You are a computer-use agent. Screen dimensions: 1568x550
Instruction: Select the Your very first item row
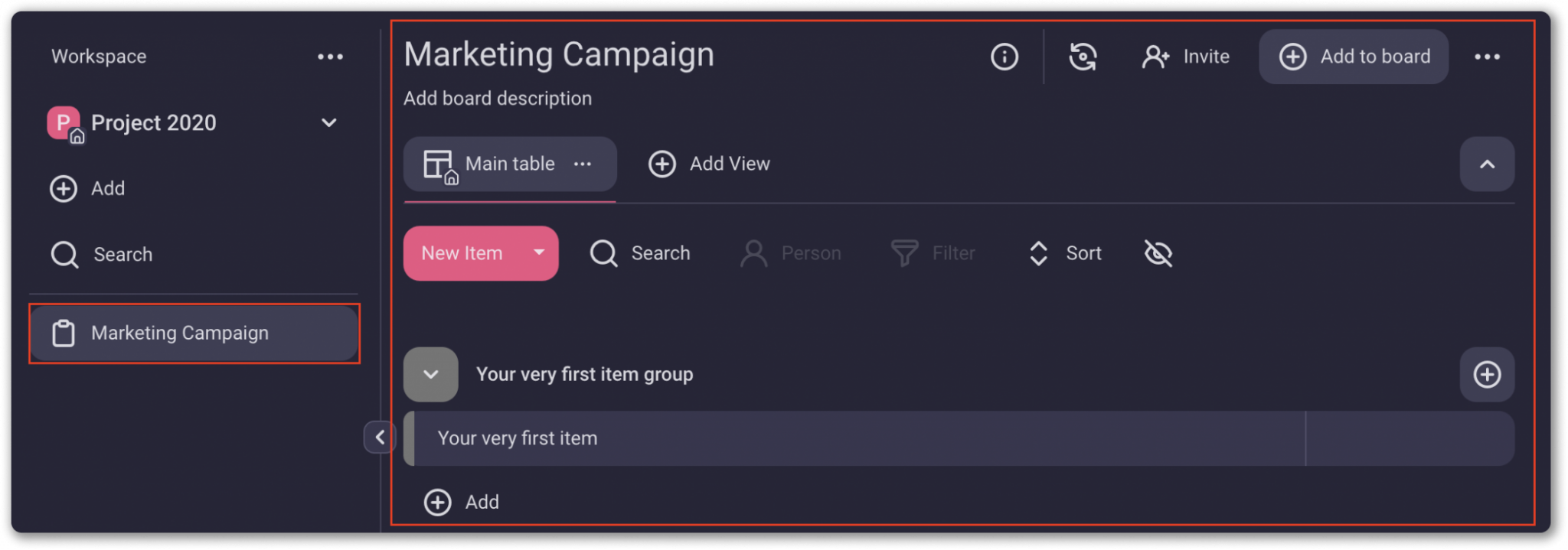[518, 438]
